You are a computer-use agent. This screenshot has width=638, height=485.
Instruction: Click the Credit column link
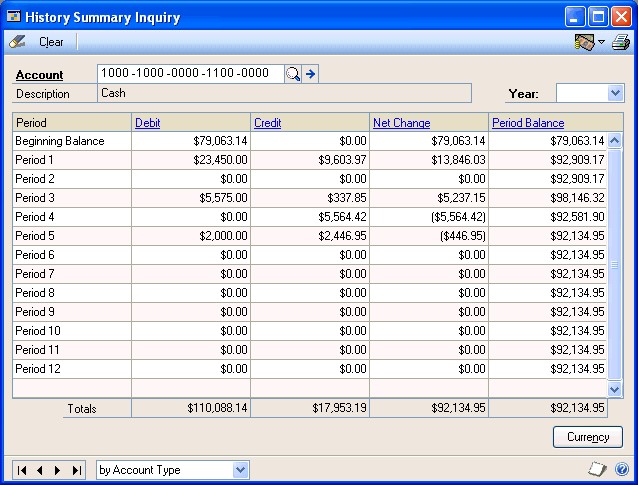click(267, 123)
